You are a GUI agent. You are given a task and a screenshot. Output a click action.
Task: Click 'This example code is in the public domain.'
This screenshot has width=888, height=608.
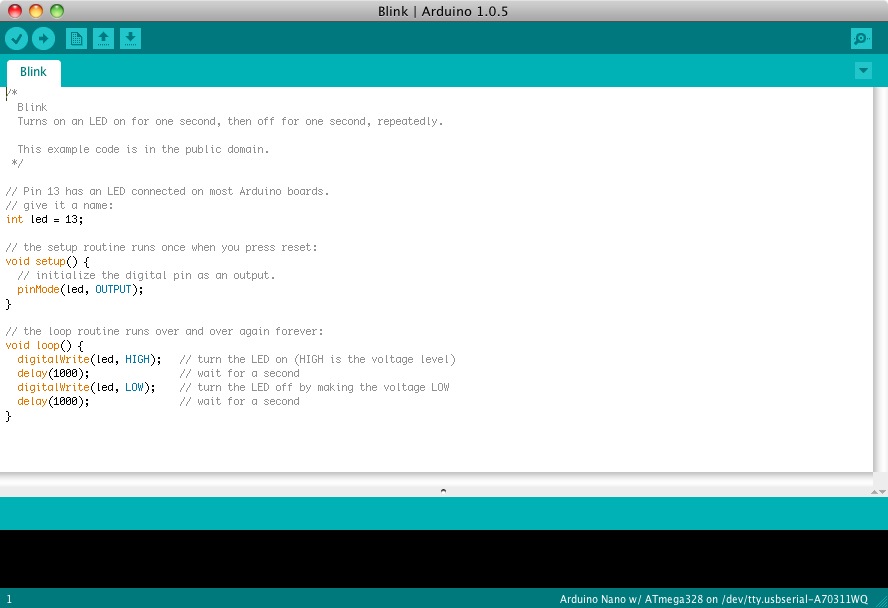[x=143, y=149]
